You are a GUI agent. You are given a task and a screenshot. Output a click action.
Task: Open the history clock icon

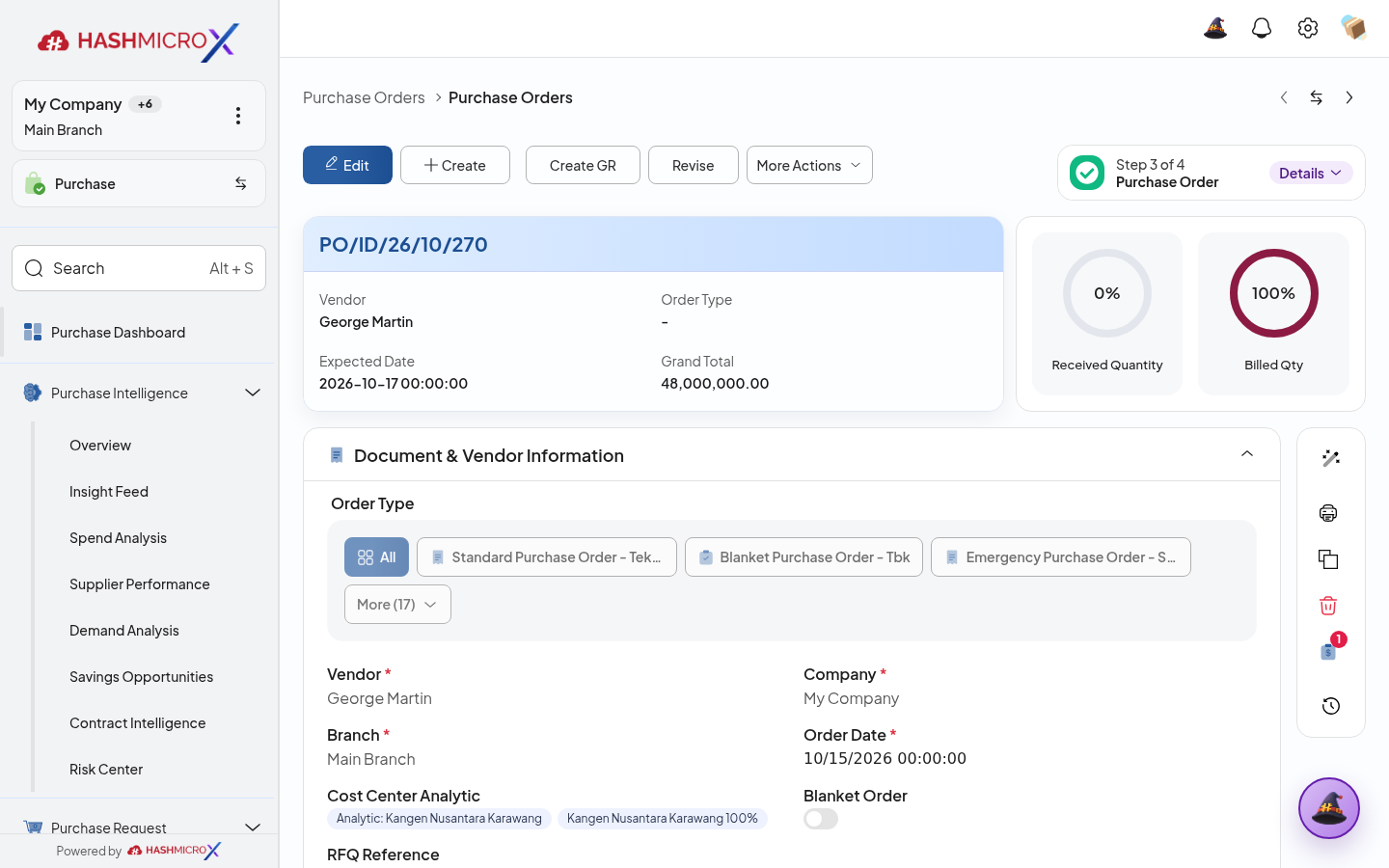point(1331,706)
